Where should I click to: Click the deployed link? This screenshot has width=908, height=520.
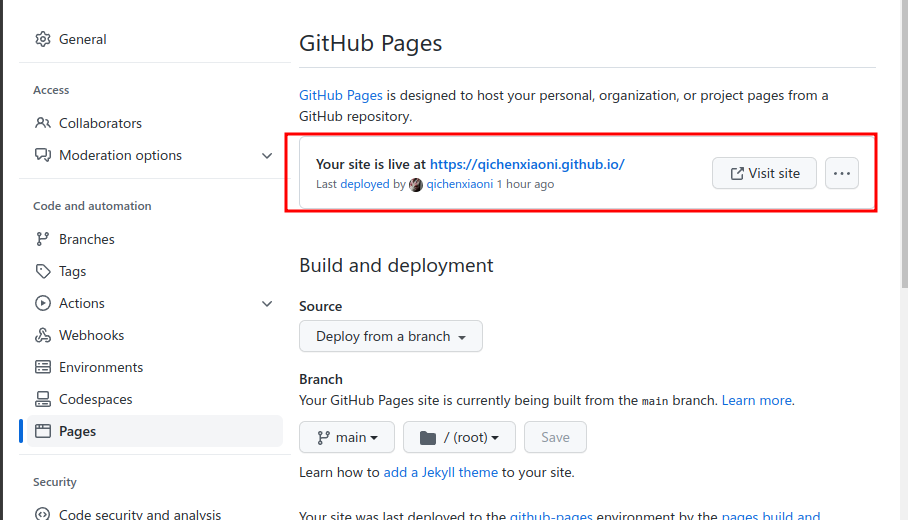click(x=365, y=184)
